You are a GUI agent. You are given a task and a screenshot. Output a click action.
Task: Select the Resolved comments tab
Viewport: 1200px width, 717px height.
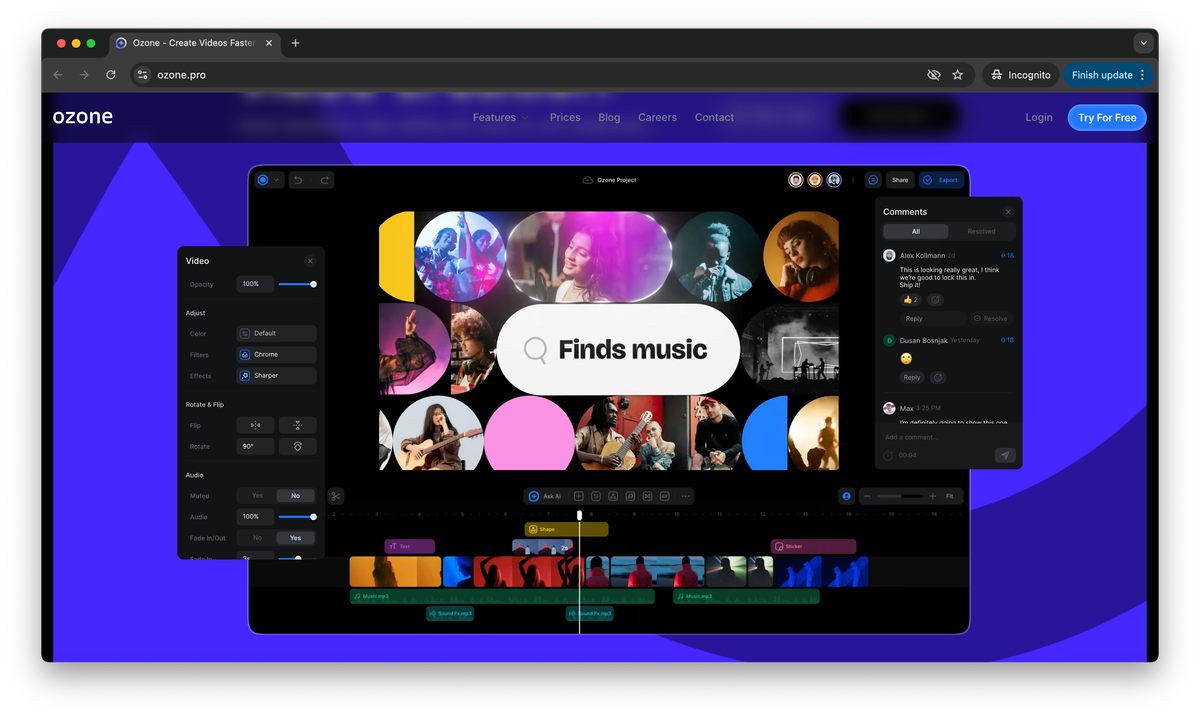tap(981, 231)
